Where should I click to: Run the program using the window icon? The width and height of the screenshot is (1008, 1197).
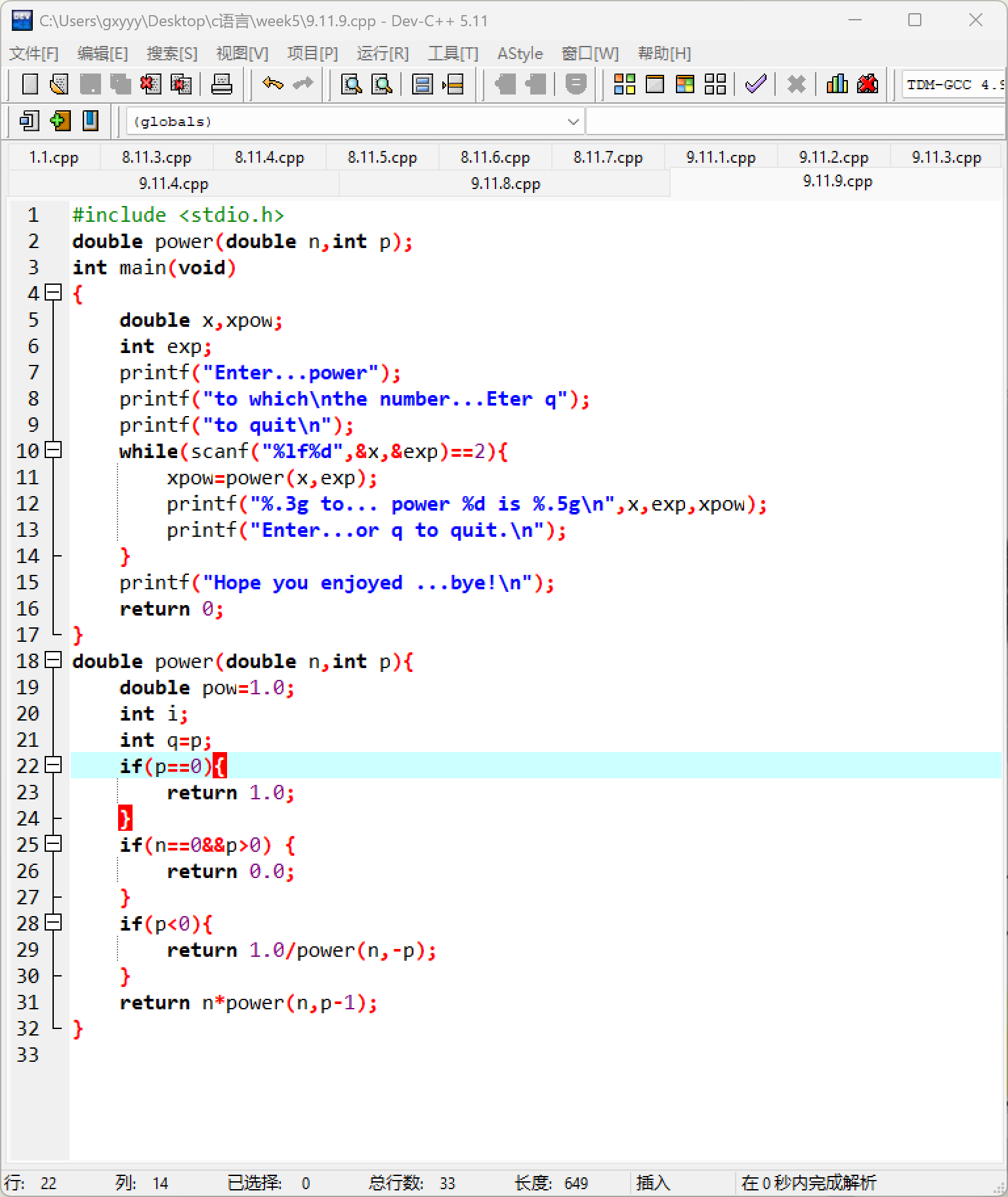pos(655,84)
